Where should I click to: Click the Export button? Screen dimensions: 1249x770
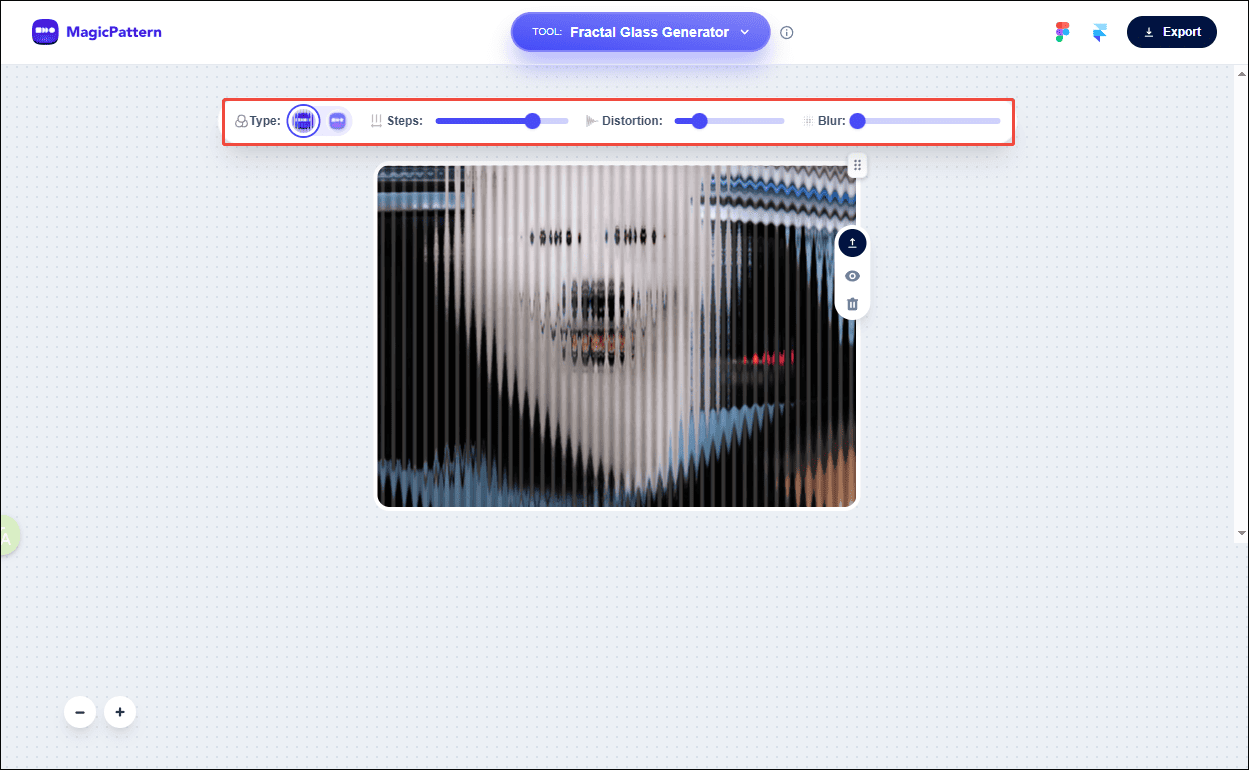(1171, 31)
